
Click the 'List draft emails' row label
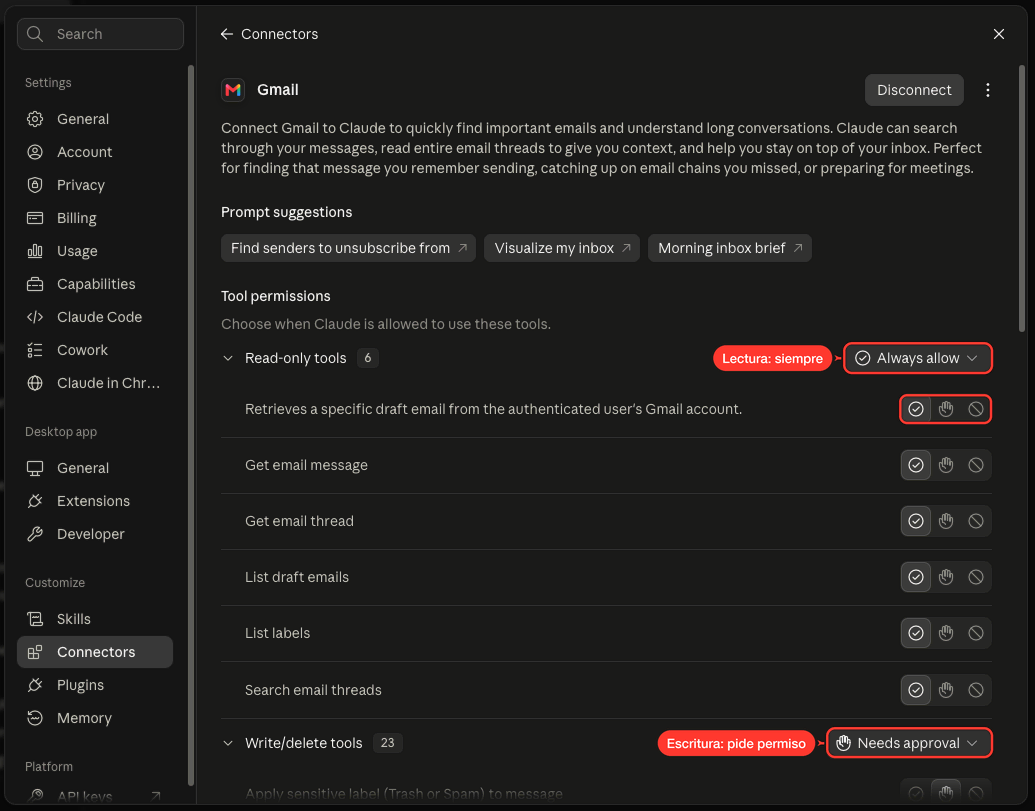(x=297, y=577)
